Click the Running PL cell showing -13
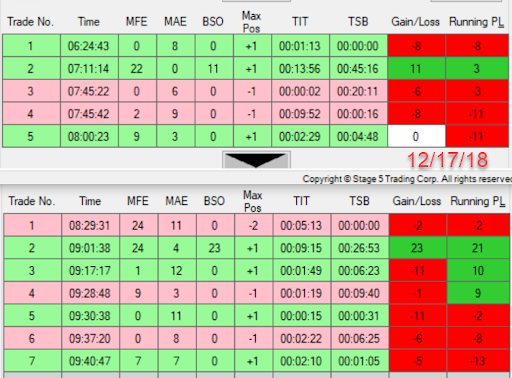This screenshot has width=512, height=378. point(478,361)
